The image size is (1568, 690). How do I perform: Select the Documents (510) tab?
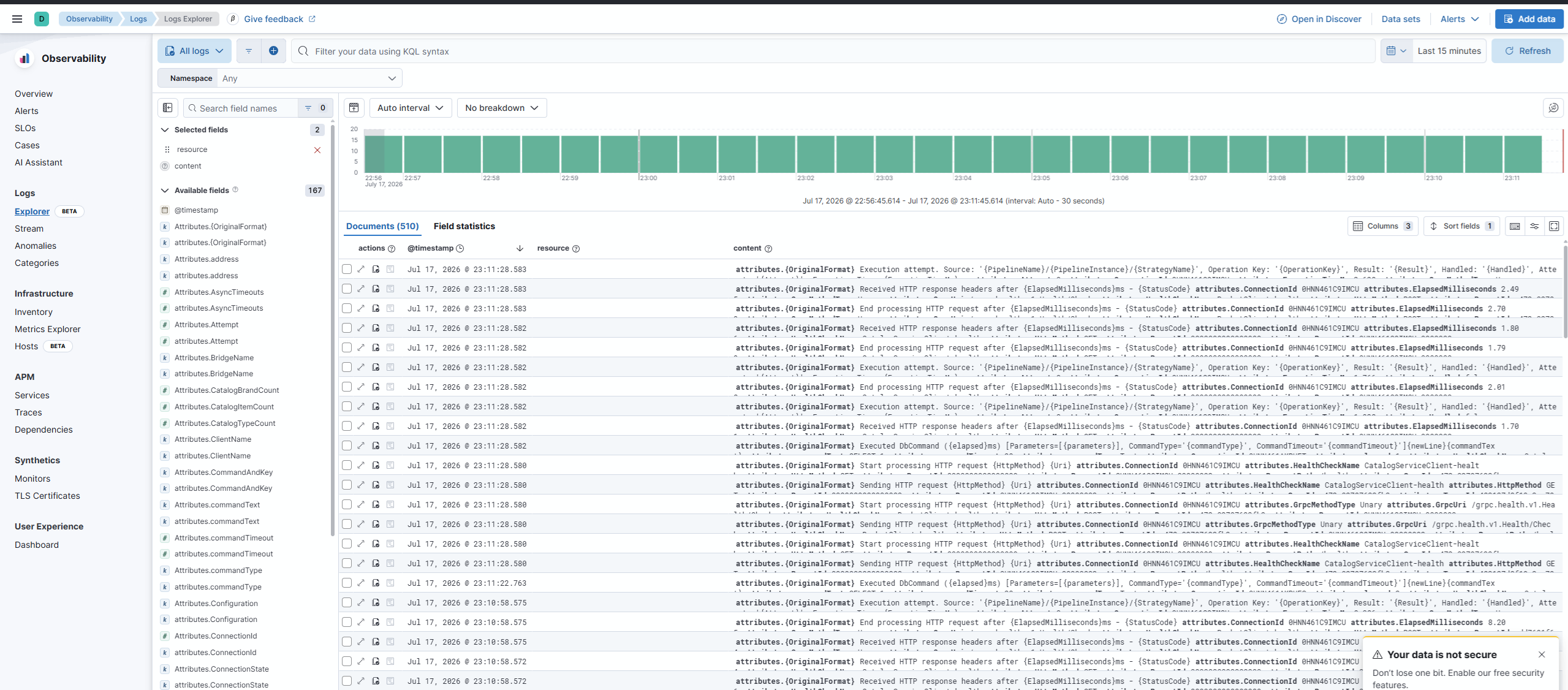(382, 226)
